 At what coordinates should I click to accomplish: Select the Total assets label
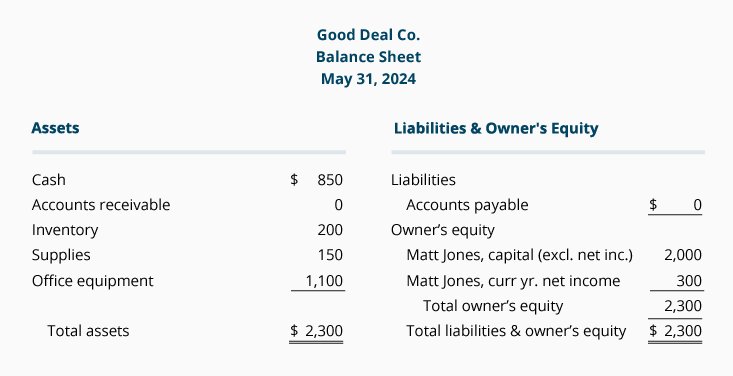(88, 331)
